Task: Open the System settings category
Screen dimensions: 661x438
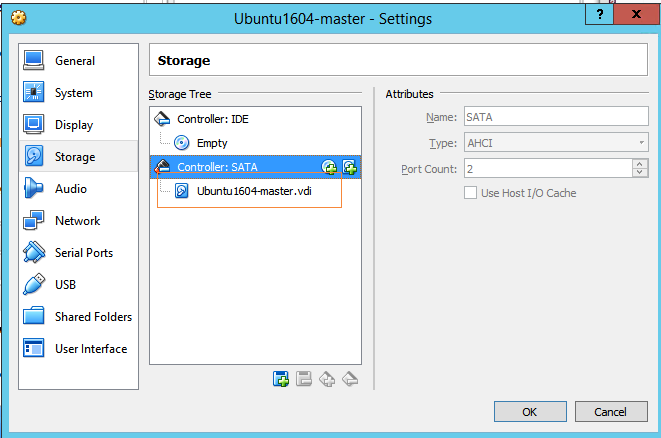Action: point(78,93)
